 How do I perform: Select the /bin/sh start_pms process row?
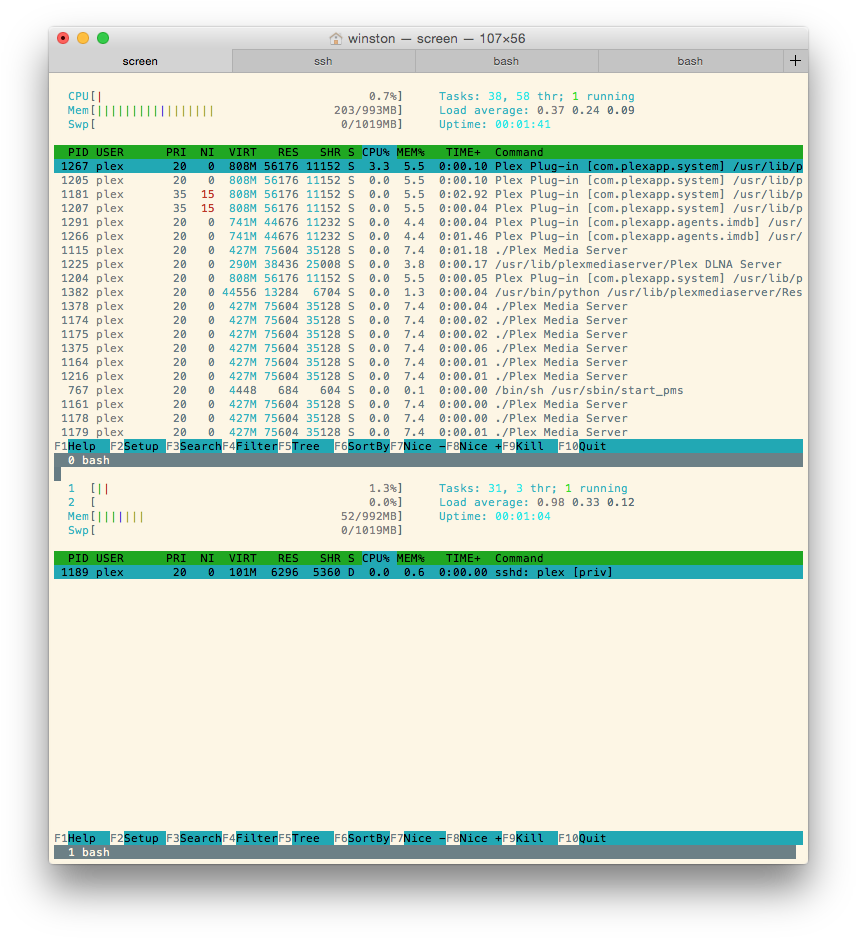pos(428,390)
